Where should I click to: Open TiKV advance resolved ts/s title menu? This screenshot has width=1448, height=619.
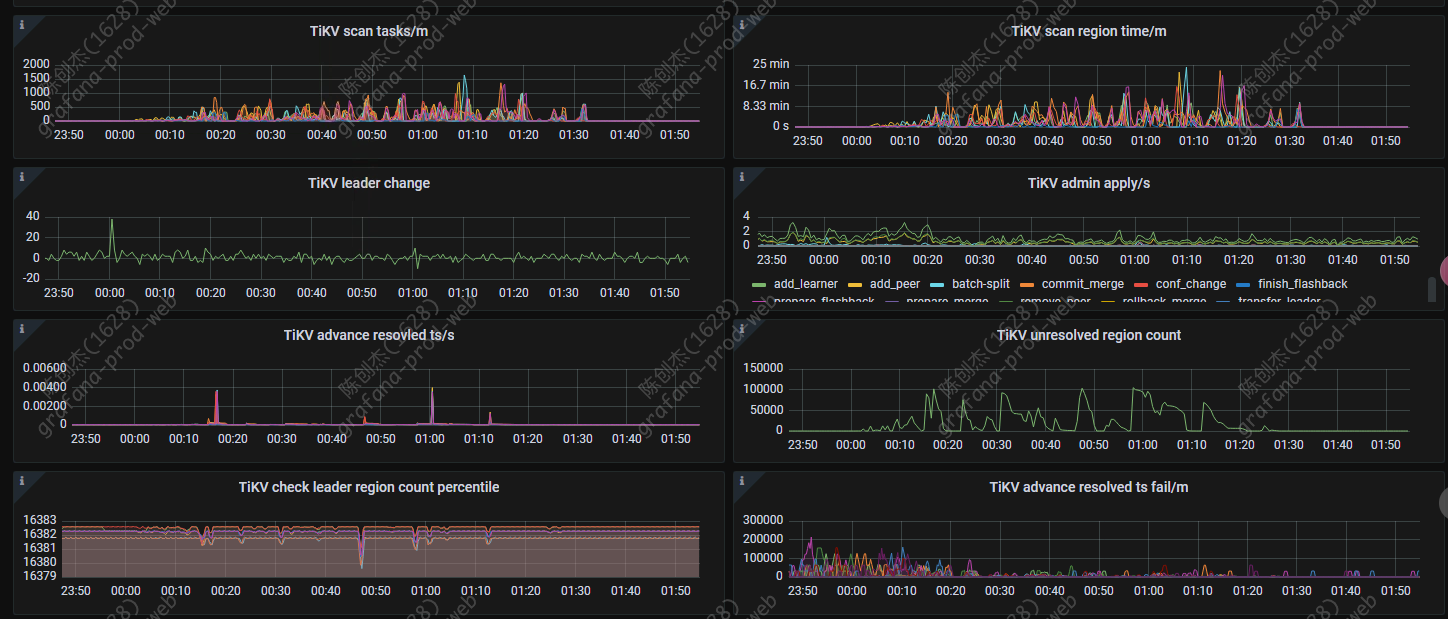click(x=369, y=335)
